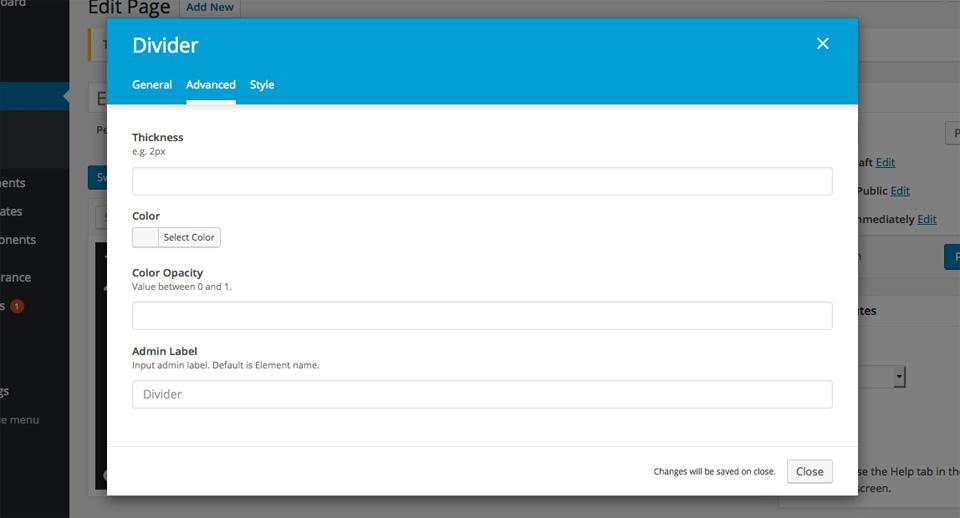Click the 'Divider' dialog title
Screen dimensions: 960x518
pos(165,45)
